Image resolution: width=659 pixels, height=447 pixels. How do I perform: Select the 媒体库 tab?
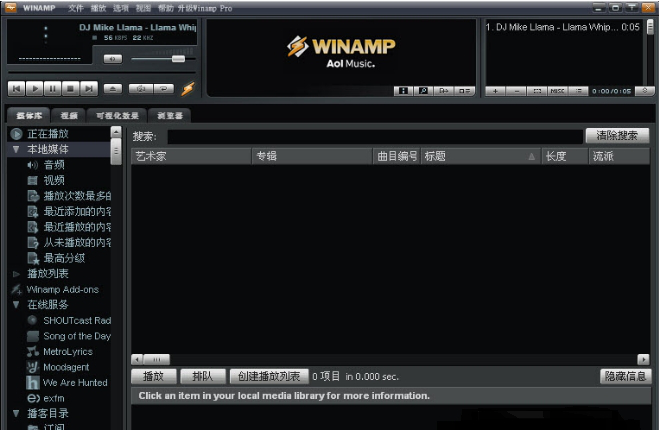29,116
